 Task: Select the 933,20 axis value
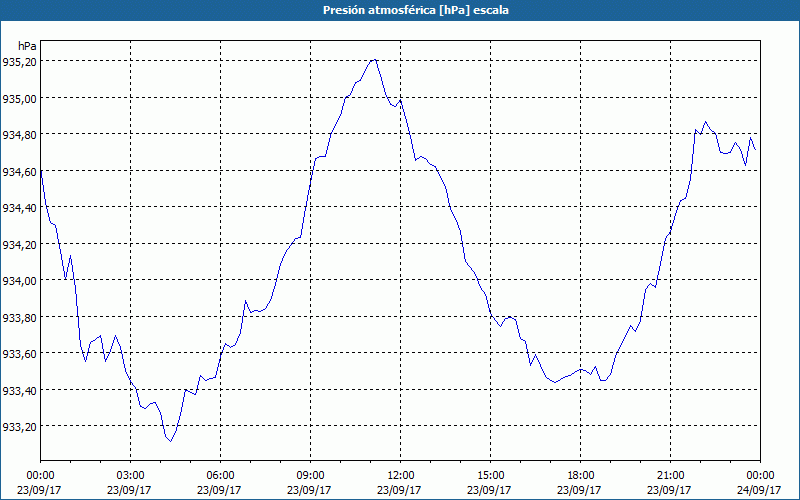(x=19, y=427)
